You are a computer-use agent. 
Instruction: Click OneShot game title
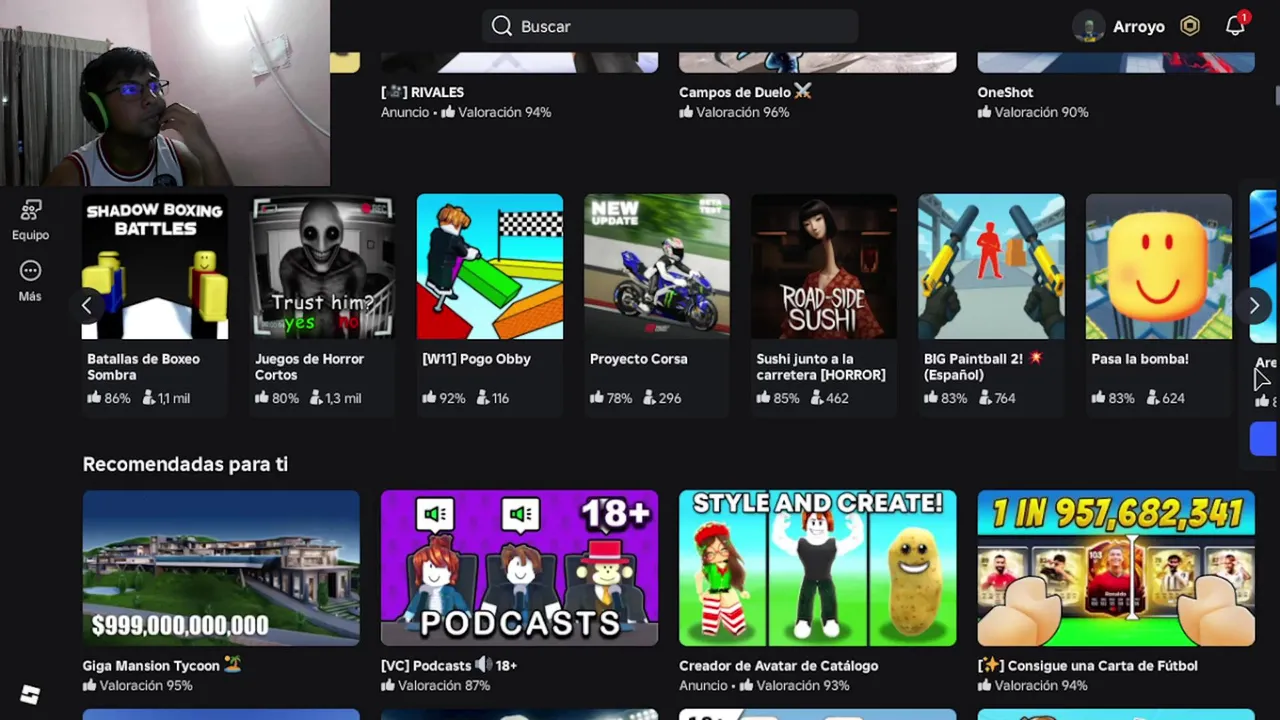click(1005, 92)
